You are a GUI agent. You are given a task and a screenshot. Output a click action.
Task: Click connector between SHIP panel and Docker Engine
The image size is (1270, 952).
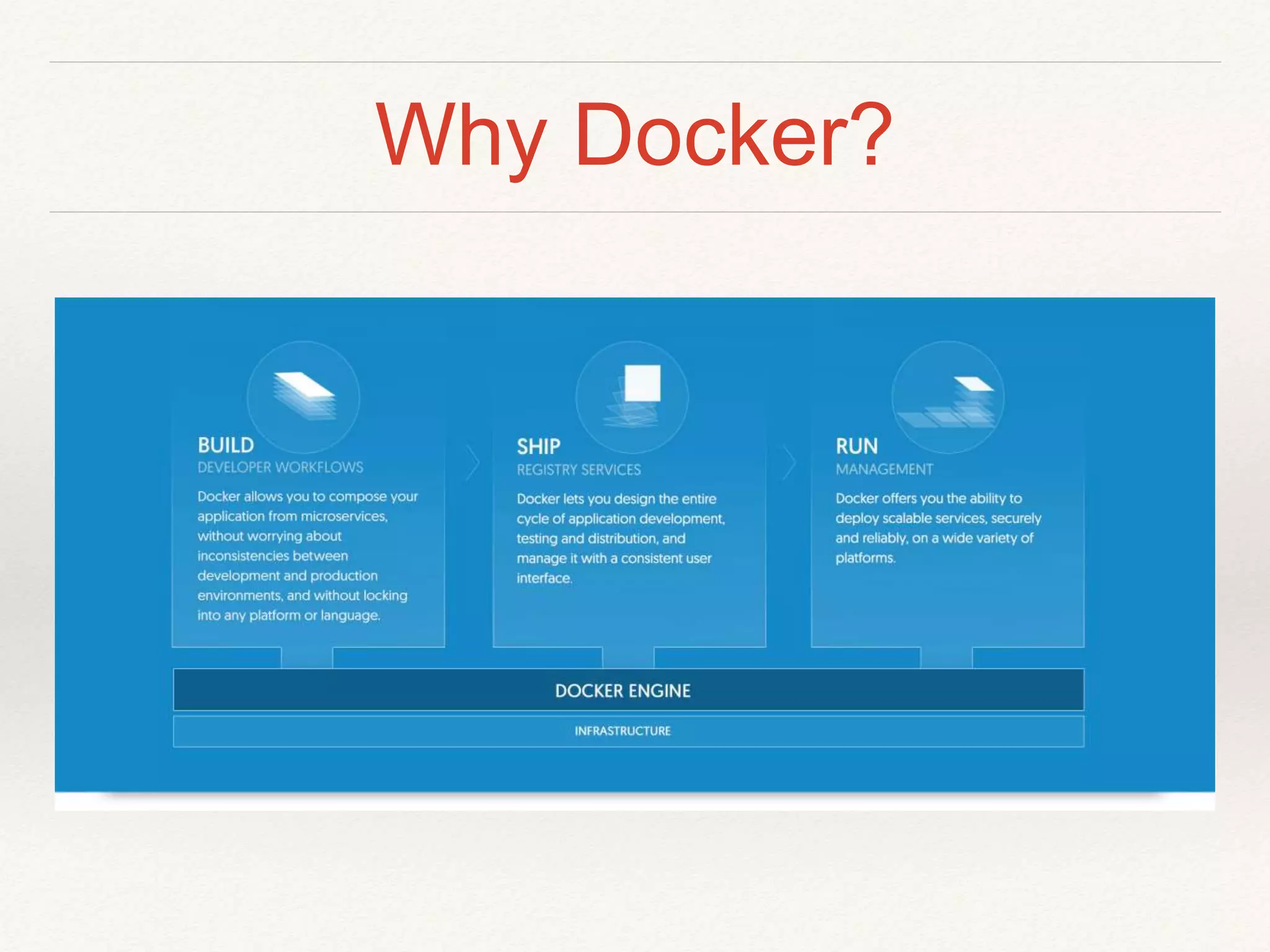[x=628, y=658]
